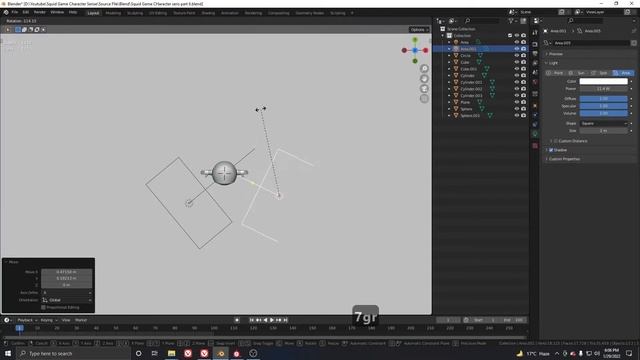The height and width of the screenshot is (360, 640).
Task: Exclude Collection from view layer checkbox
Action: coord(510,36)
